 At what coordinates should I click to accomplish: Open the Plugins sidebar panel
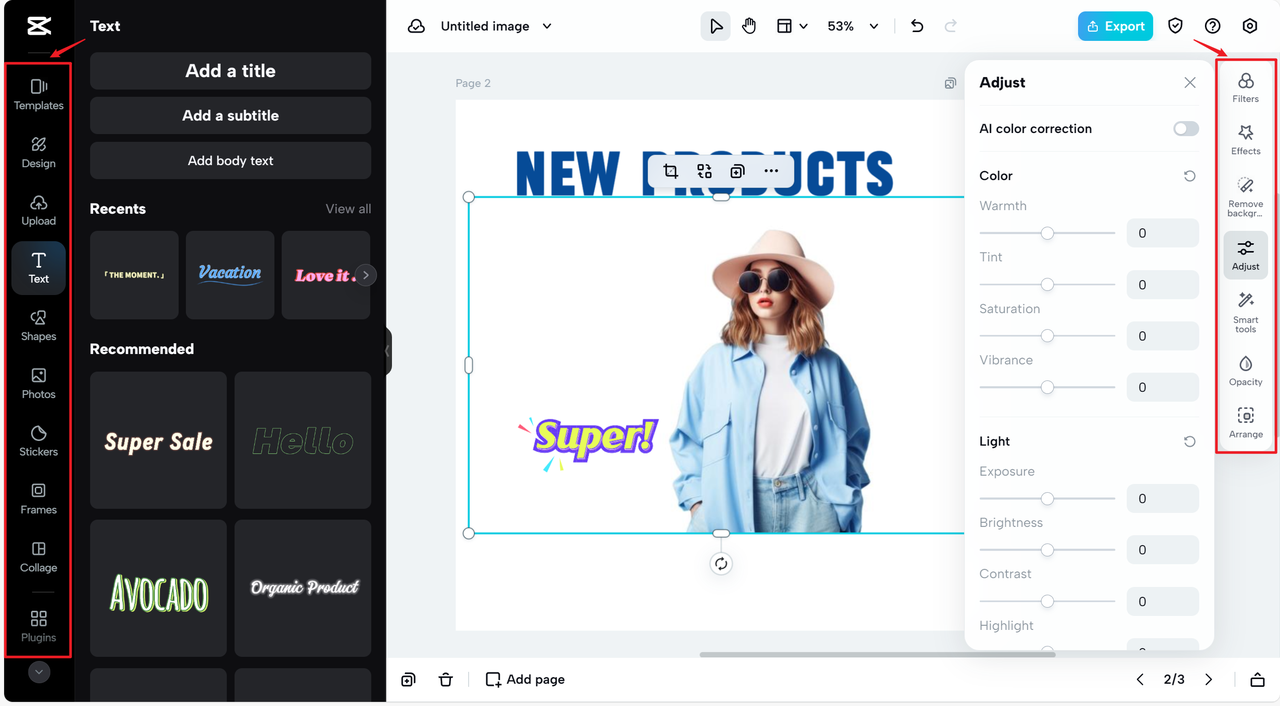coord(39,626)
